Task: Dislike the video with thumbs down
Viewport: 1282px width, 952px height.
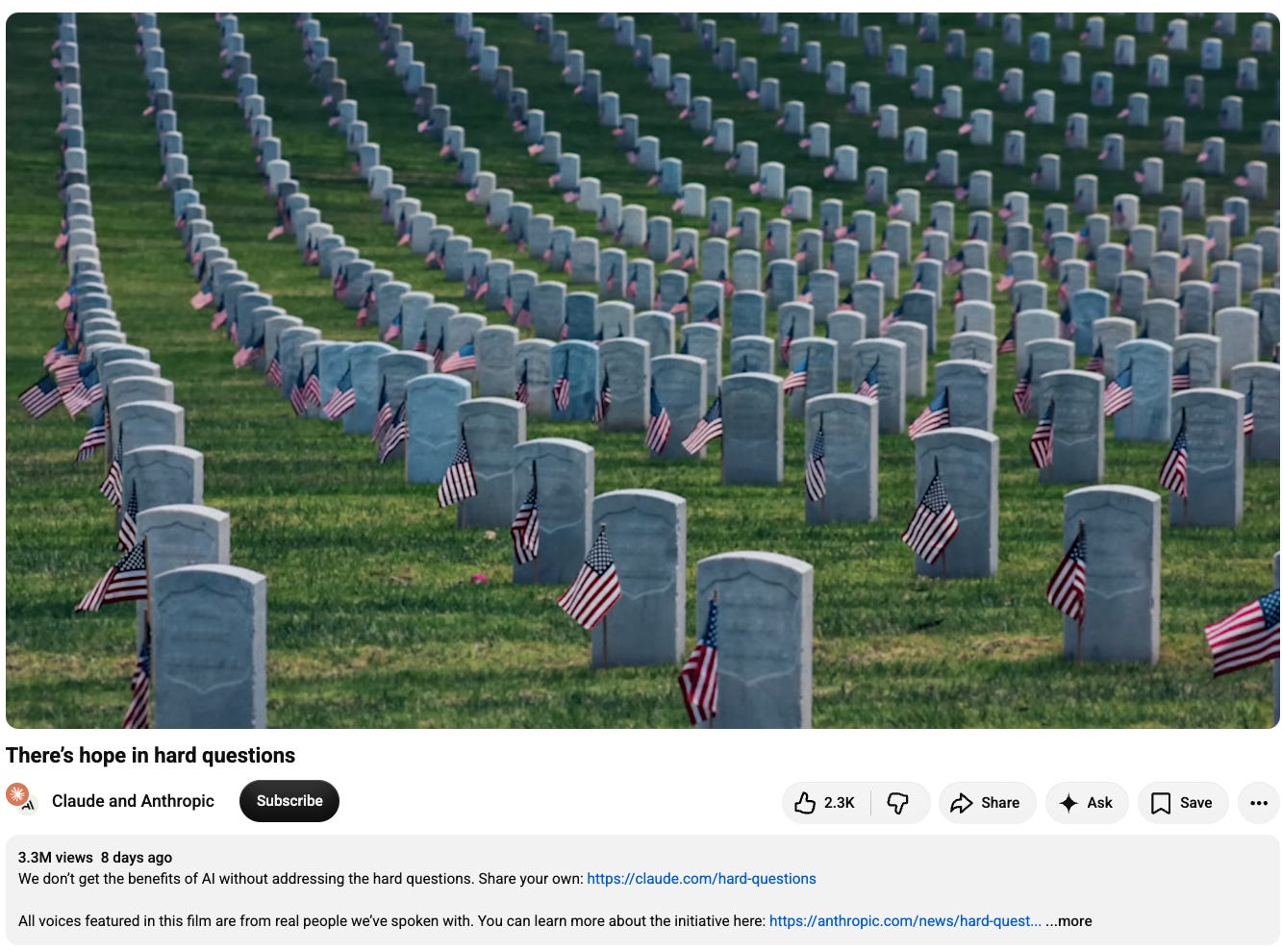Action: pyautogui.click(x=899, y=803)
